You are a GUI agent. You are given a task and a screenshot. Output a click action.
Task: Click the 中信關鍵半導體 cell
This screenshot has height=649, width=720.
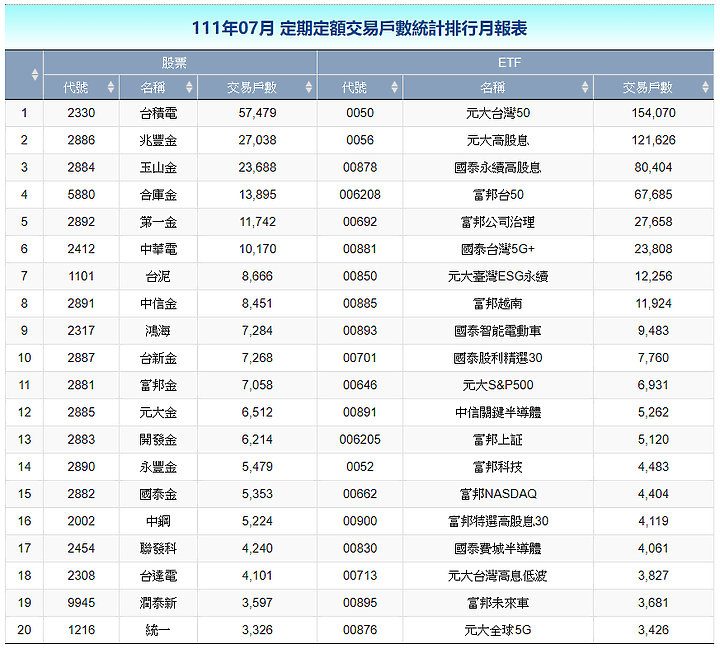point(498,412)
